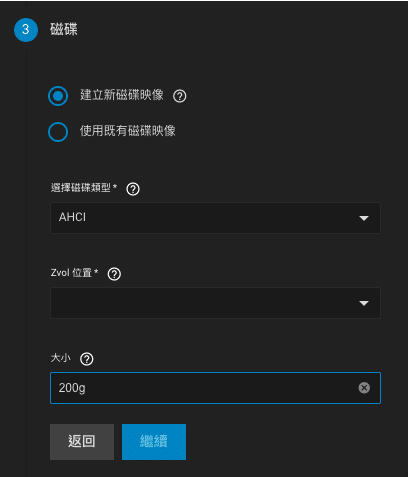Screen dimensions: 408x477
Task: Expand the Zvol 位置 dropdown
Action: point(215,303)
